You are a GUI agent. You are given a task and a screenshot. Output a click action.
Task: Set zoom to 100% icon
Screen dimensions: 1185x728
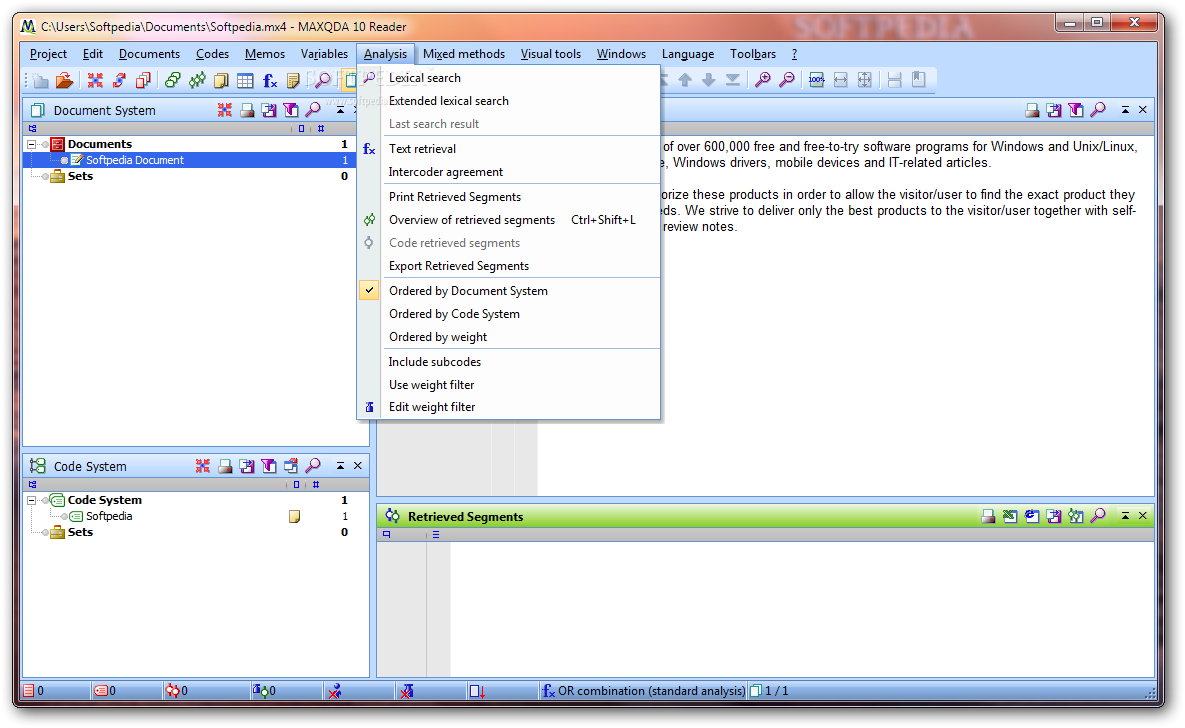tap(817, 79)
